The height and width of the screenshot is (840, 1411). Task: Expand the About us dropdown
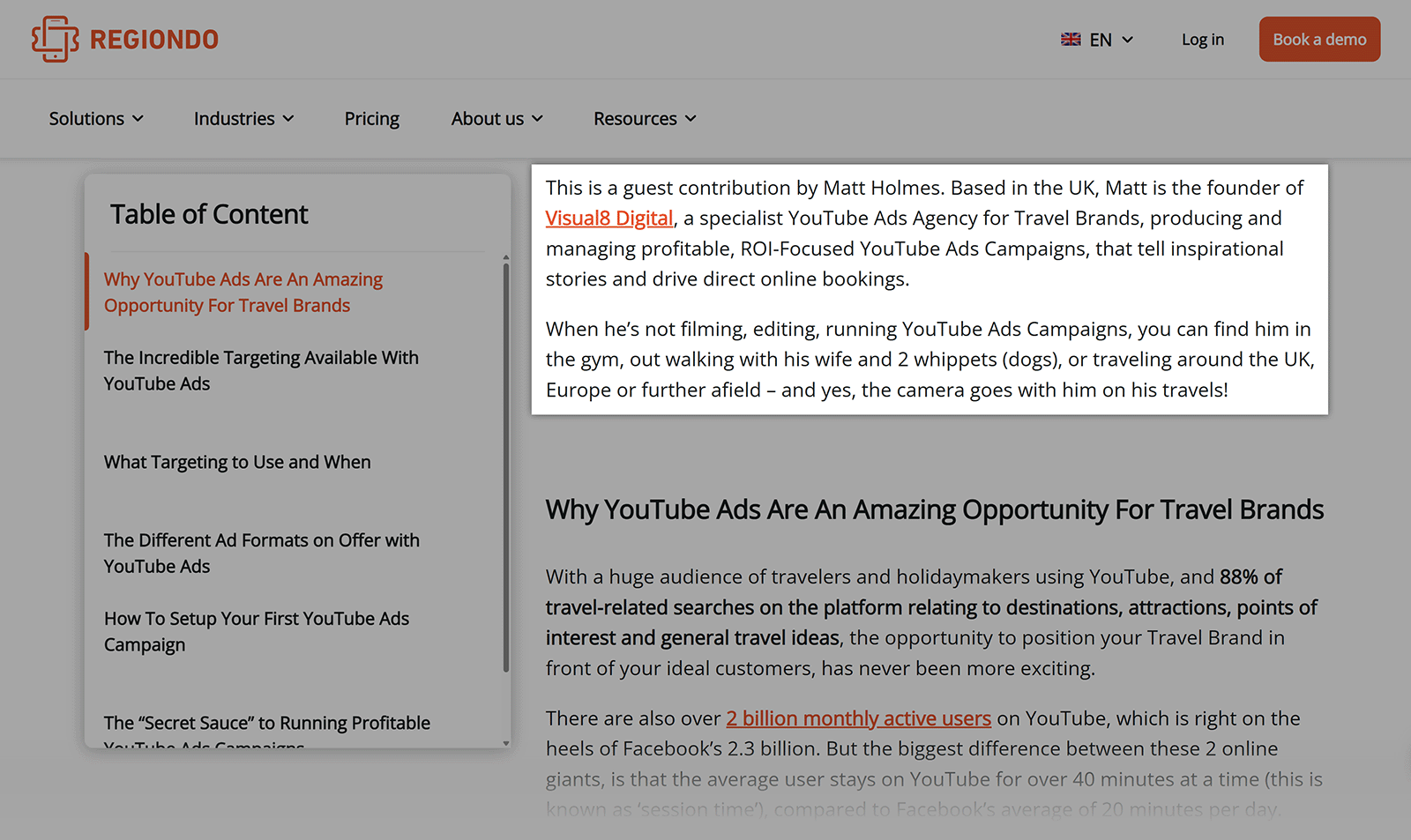[x=496, y=118]
